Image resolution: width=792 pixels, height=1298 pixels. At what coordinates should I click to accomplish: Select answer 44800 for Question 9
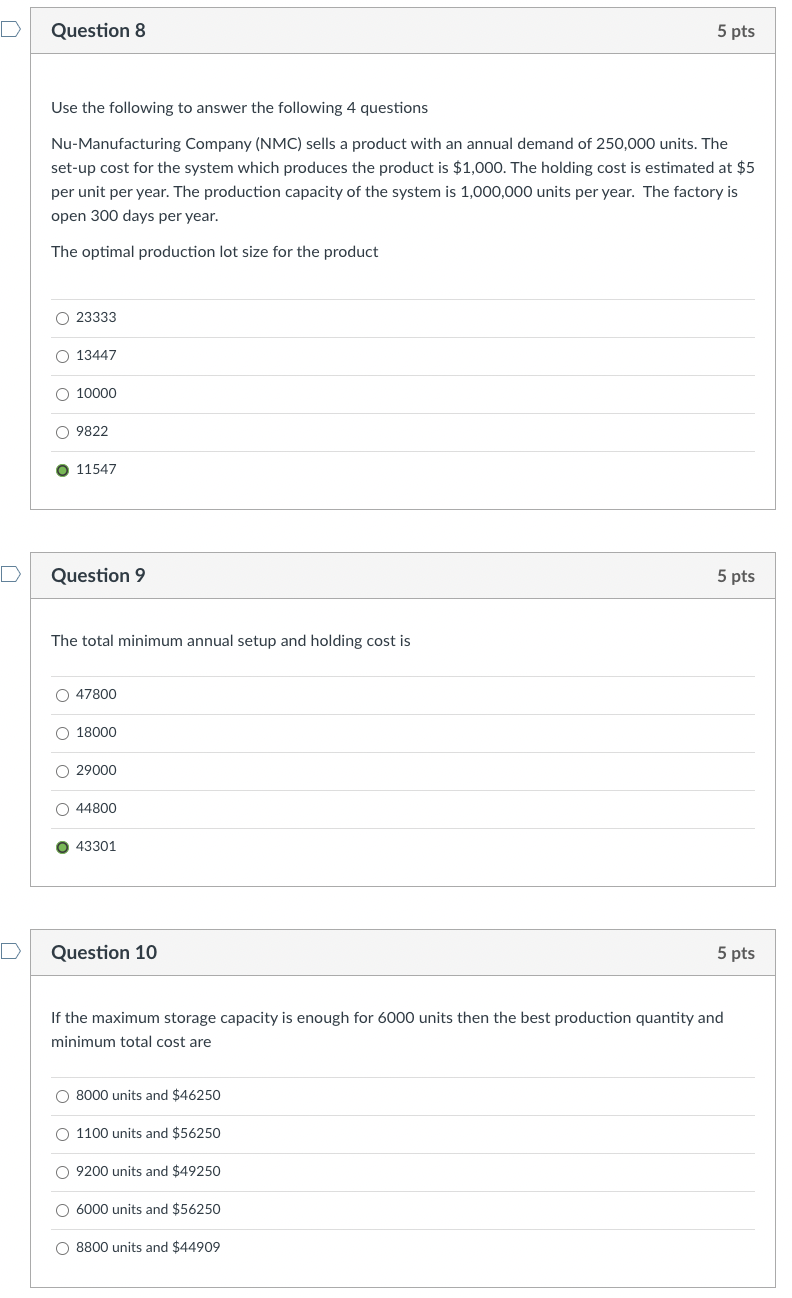[x=62, y=808]
